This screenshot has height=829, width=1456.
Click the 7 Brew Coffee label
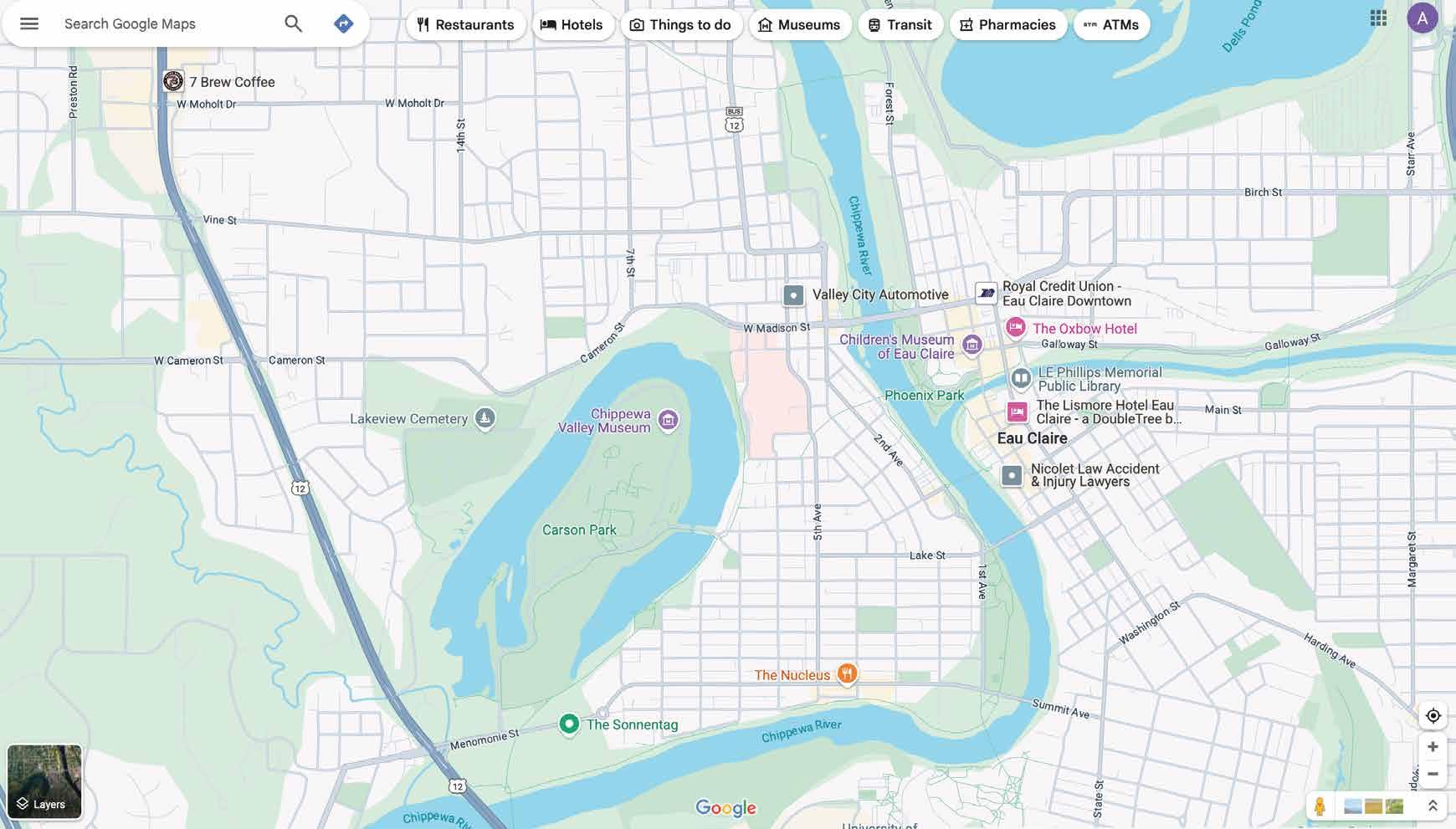[x=232, y=82]
